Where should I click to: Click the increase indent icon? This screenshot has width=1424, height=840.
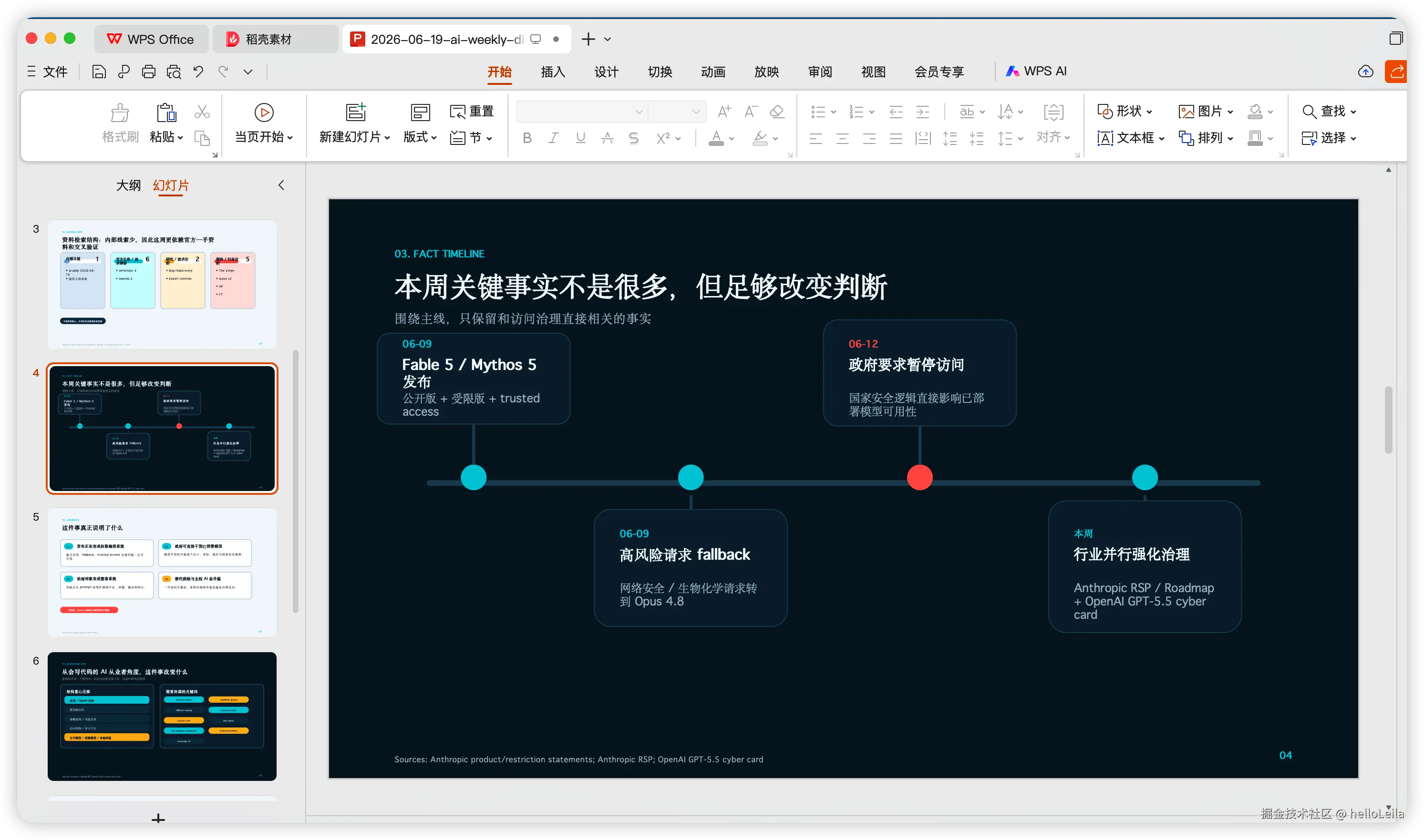click(923, 112)
